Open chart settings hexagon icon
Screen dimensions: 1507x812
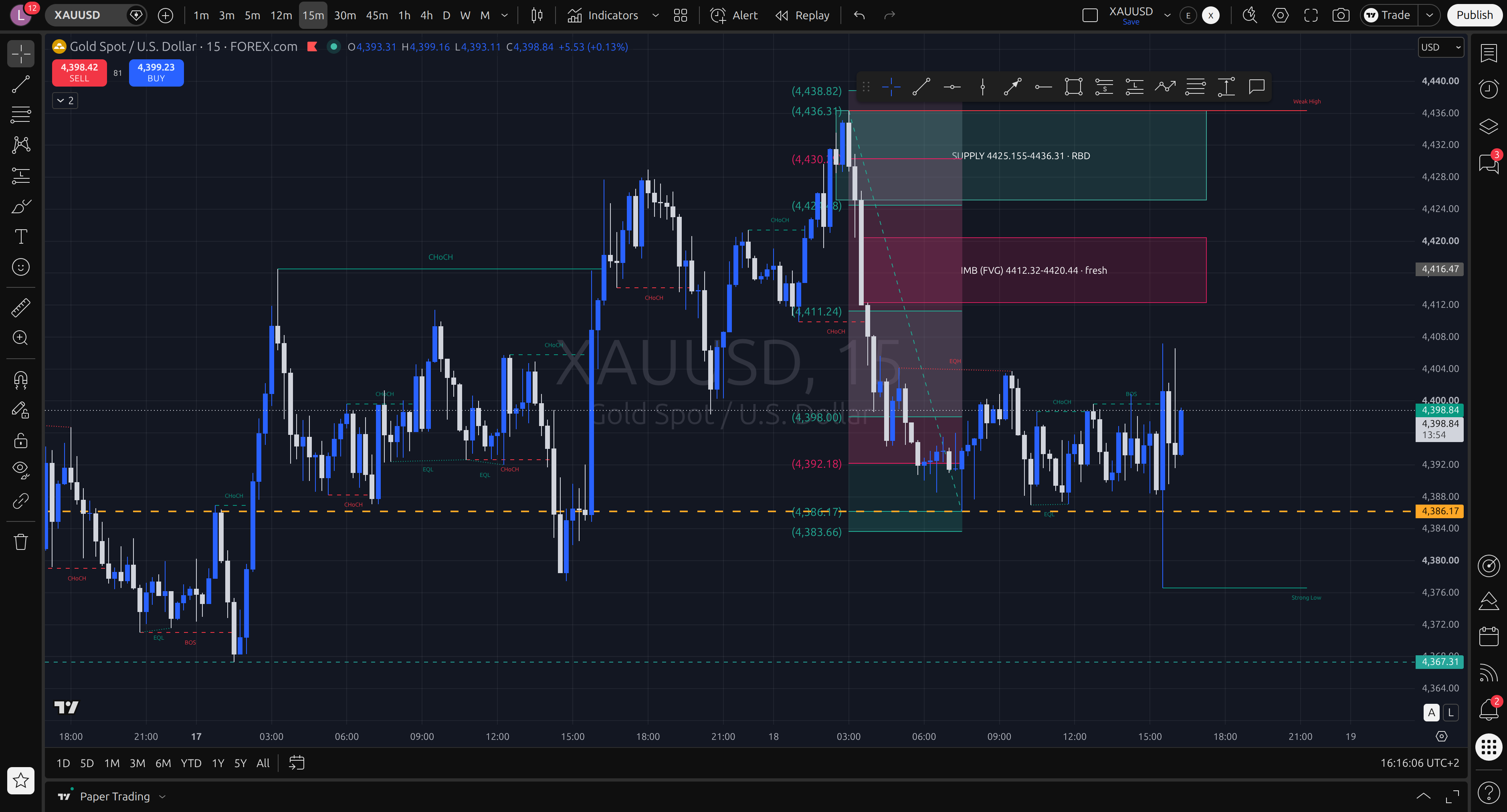(1280, 15)
